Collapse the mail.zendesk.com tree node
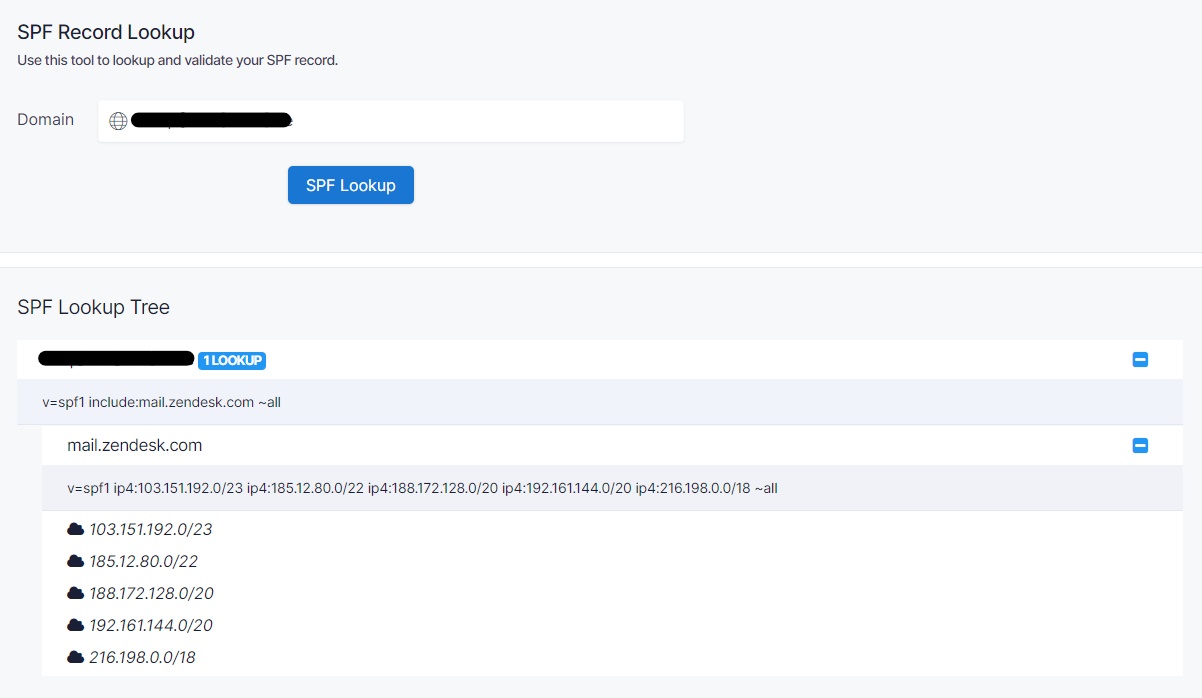Viewport: 1202px width, 698px height. [1140, 444]
